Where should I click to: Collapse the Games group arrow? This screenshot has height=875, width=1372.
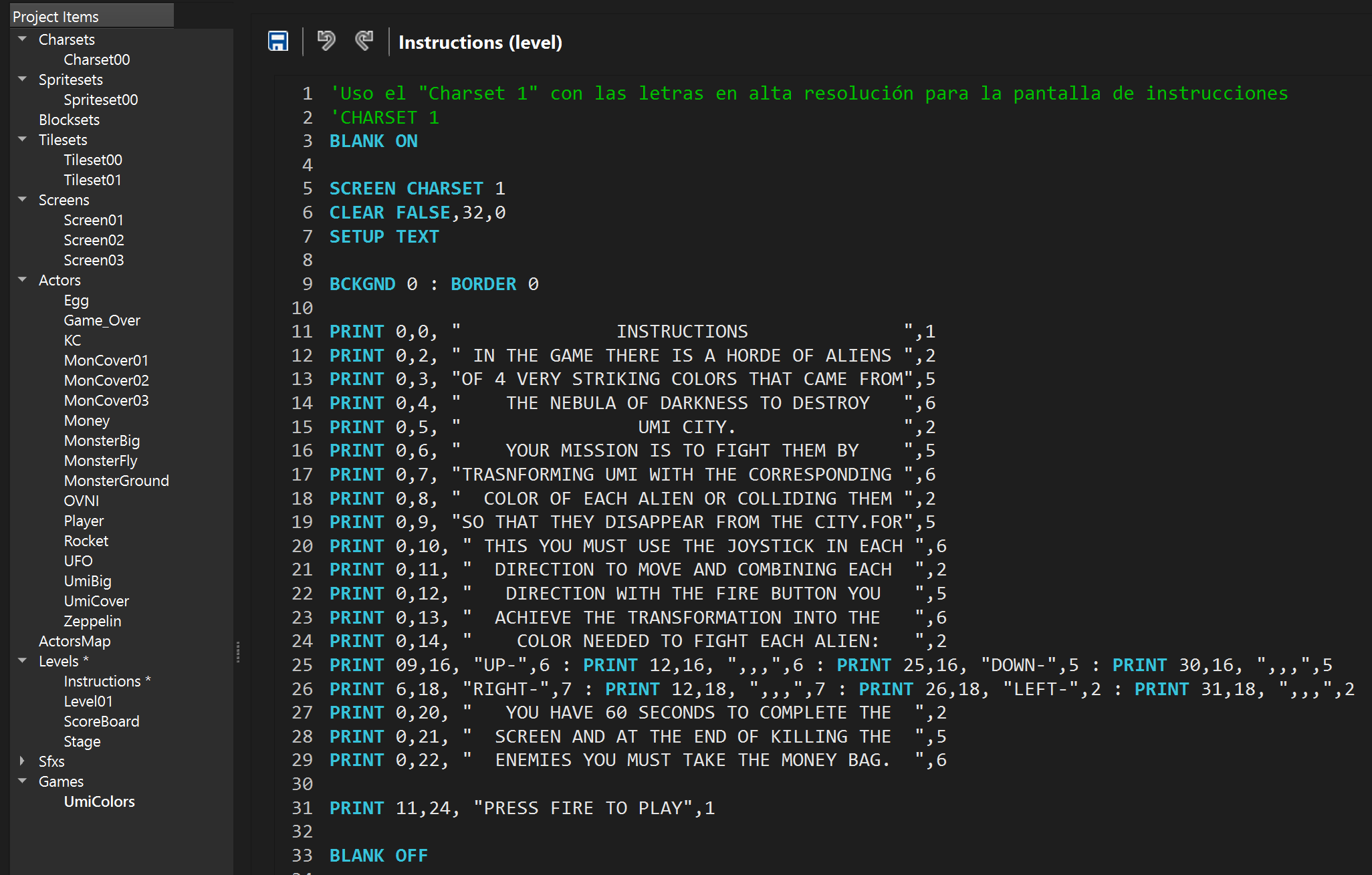coord(23,781)
